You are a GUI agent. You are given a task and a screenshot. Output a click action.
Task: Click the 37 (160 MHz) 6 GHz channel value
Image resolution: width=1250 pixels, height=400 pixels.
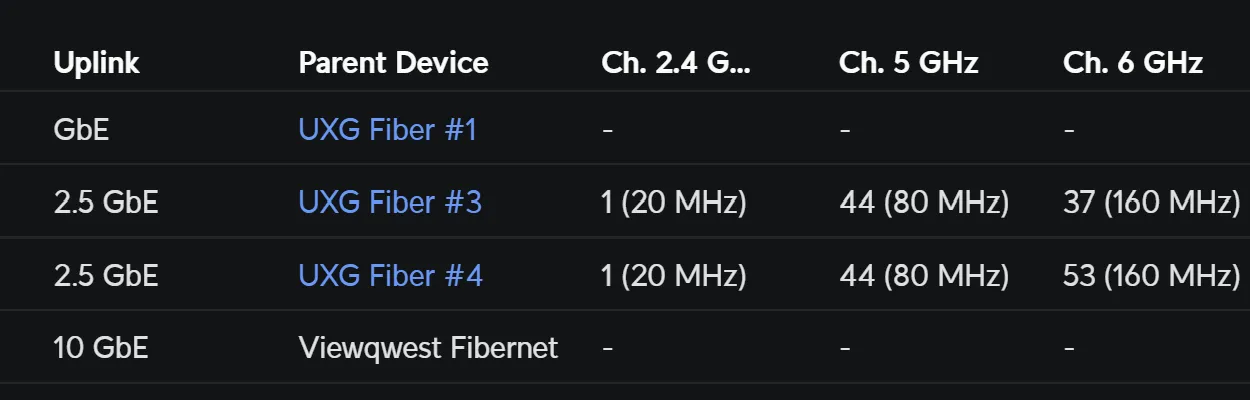click(1152, 202)
